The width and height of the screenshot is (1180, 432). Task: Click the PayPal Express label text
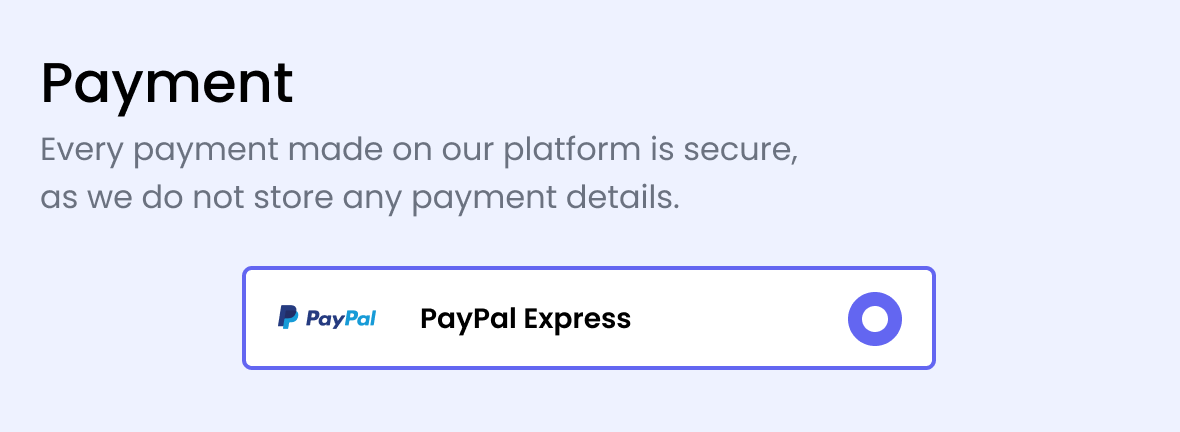tap(525, 319)
